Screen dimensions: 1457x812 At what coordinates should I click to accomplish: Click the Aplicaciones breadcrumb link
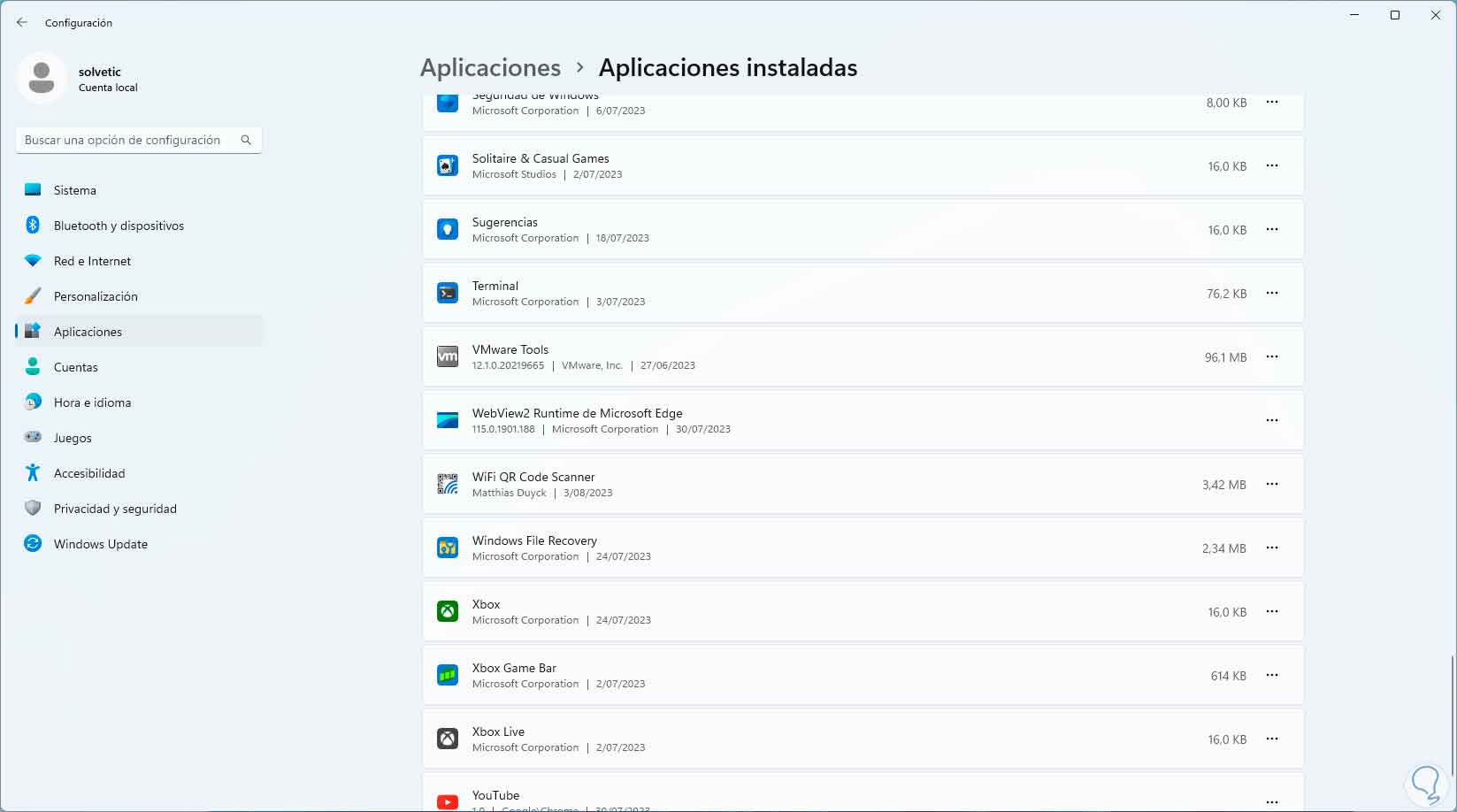[x=490, y=68]
